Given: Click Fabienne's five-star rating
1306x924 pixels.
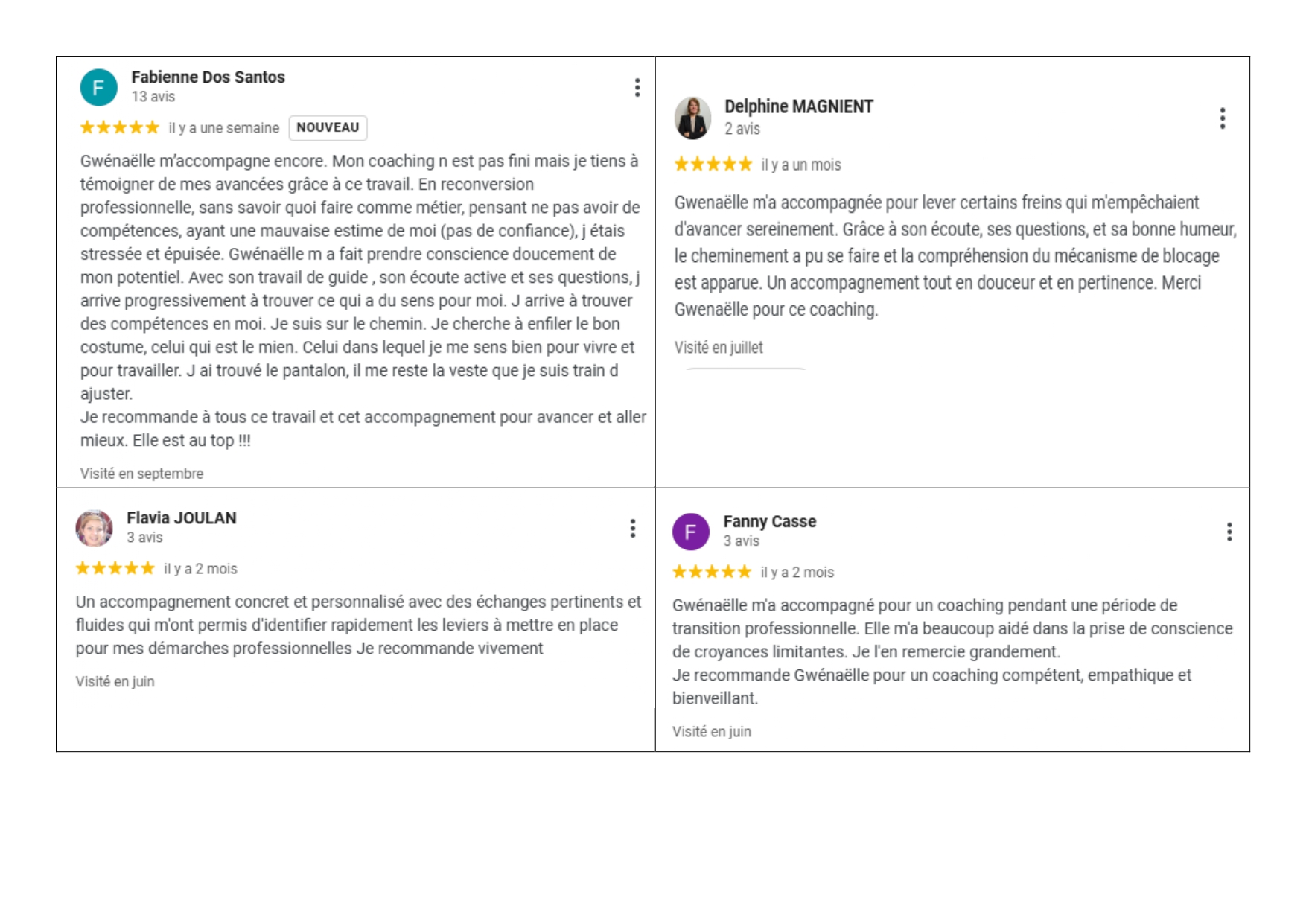Looking at the screenshot, I should coord(120,128).
